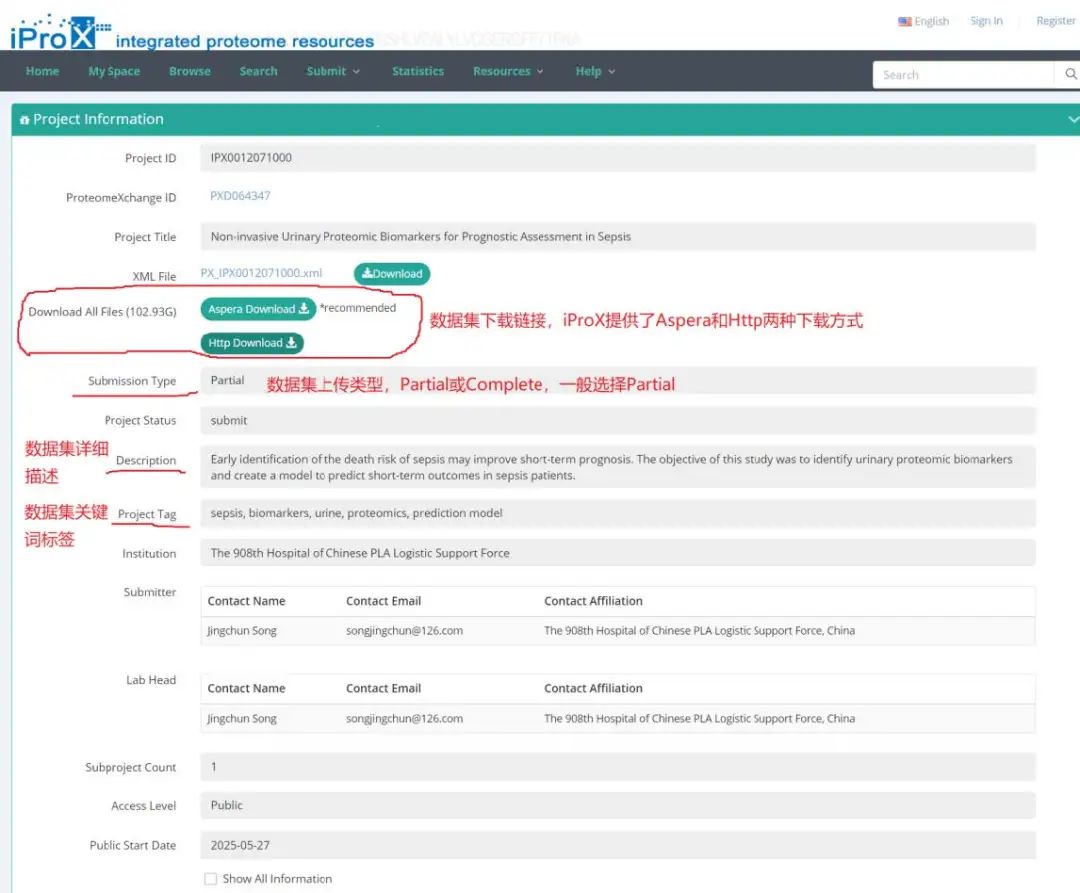
Task: Go to the Home menu item
Action: click(42, 71)
